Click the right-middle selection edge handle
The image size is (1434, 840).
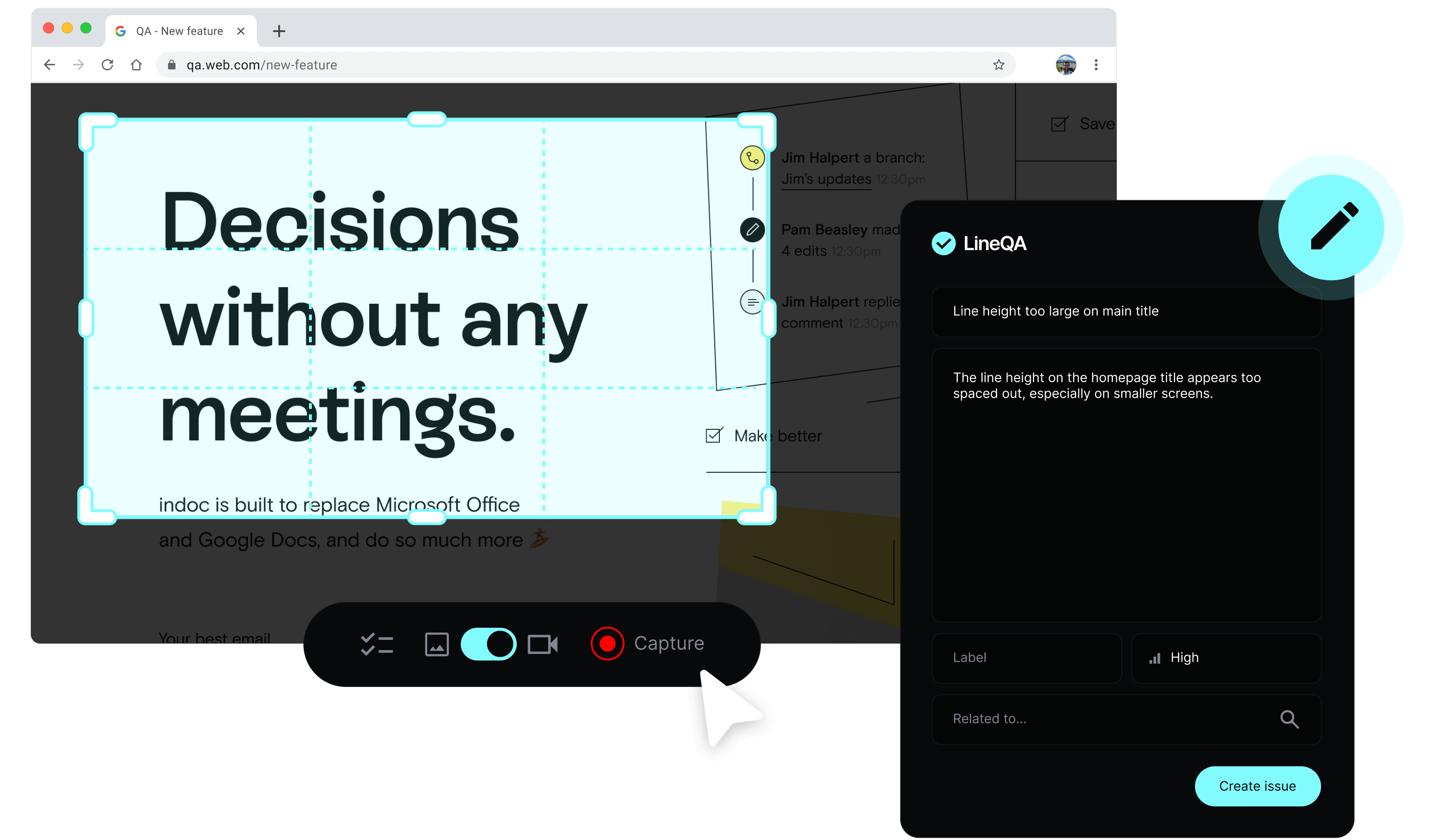click(769, 318)
